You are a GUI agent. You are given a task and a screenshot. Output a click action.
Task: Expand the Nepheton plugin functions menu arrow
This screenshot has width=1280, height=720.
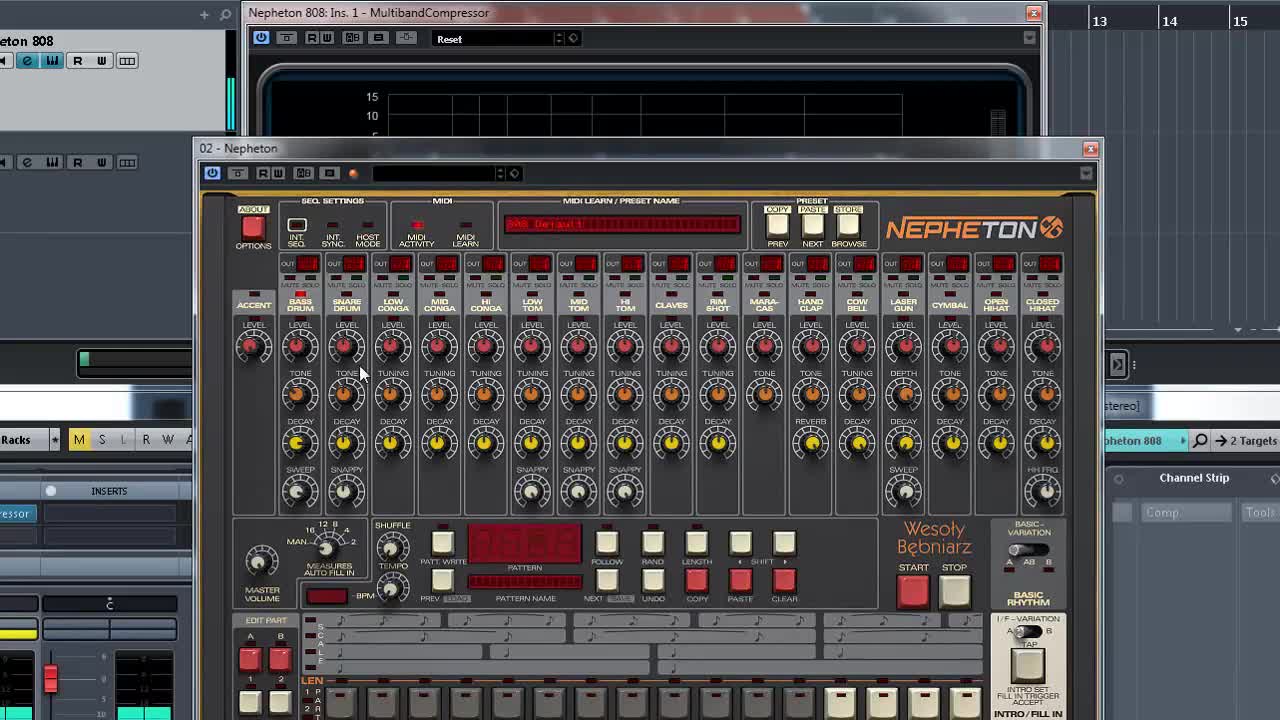coord(1086,173)
